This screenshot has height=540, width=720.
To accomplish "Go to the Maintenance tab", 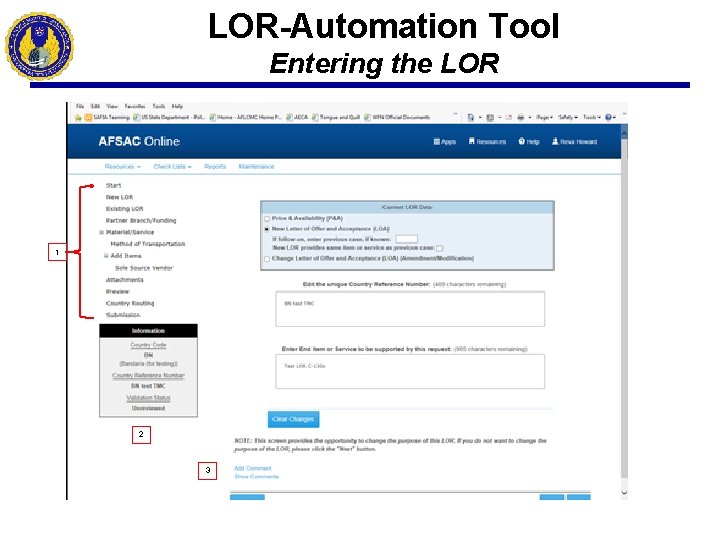I will tap(256, 167).
